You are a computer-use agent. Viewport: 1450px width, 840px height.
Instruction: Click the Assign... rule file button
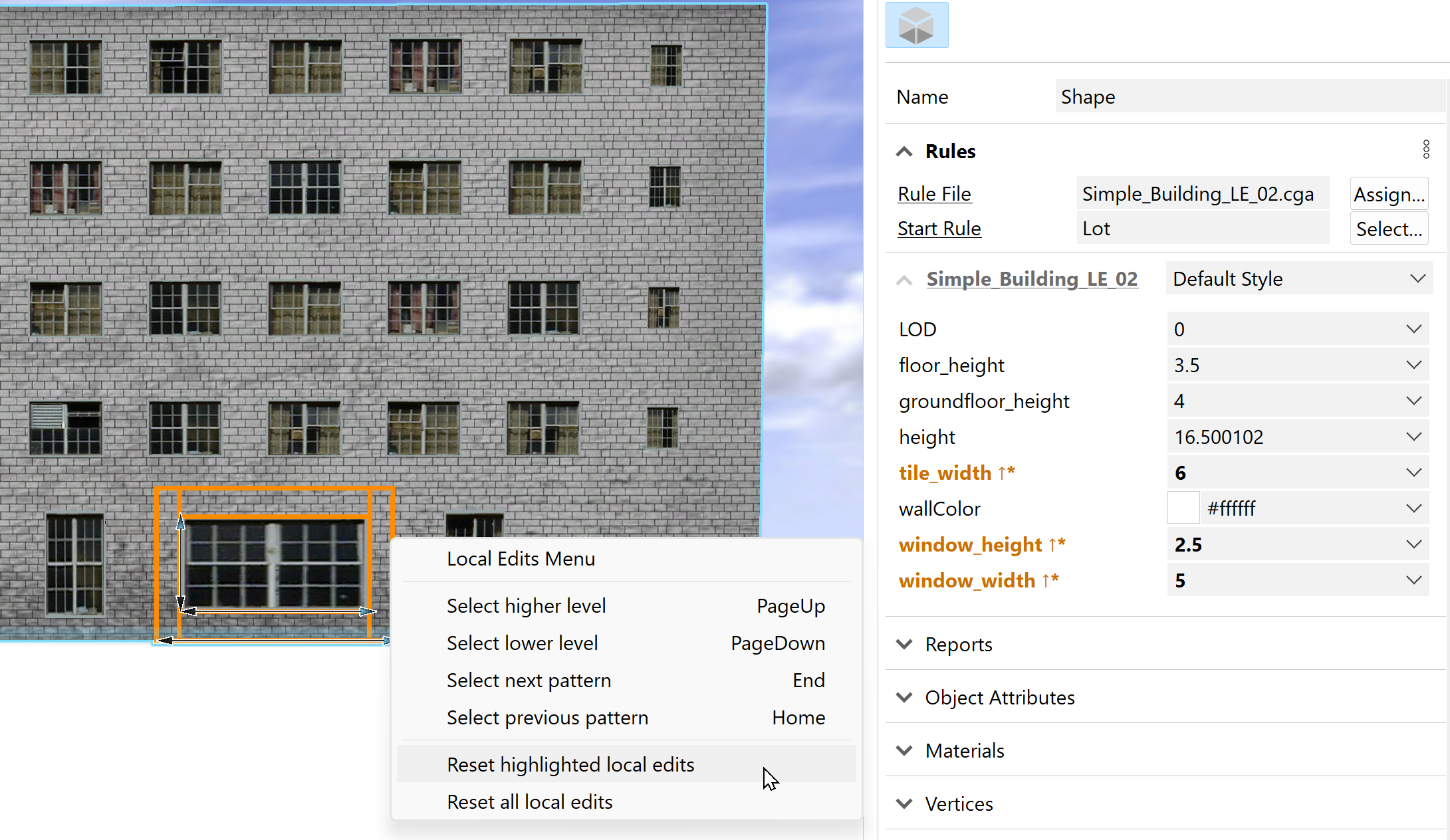[x=1389, y=194]
